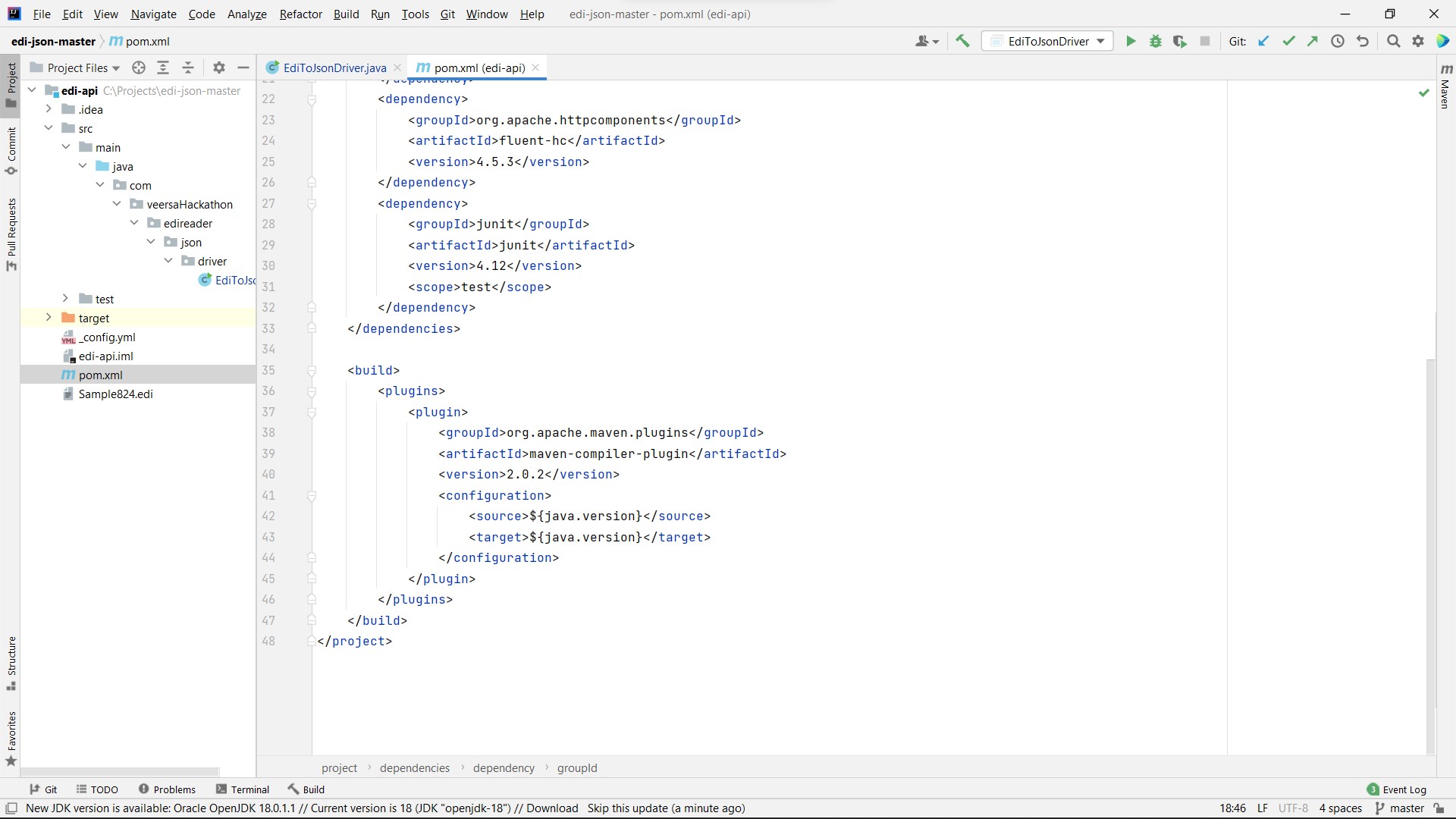Expand the test folder in the project tree
This screenshot has width=1456, height=819.
point(67,299)
